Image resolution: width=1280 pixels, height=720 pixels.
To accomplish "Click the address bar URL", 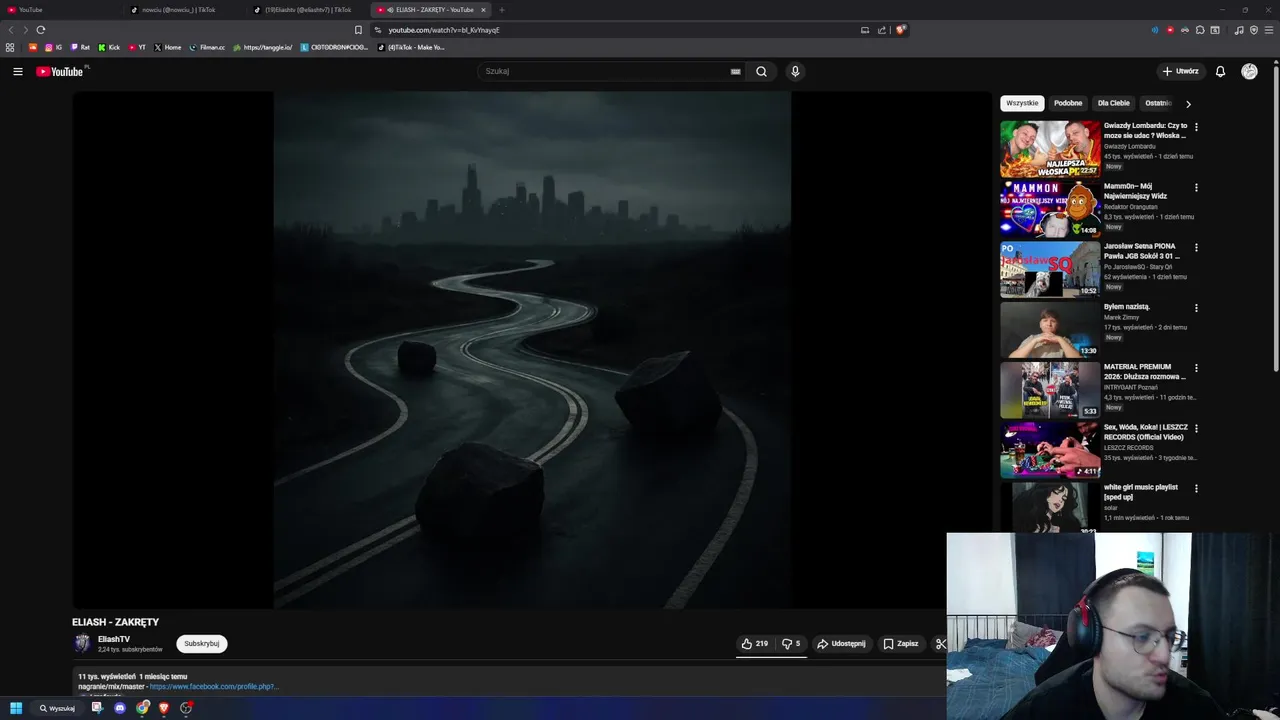I will pyautogui.click(x=444, y=30).
